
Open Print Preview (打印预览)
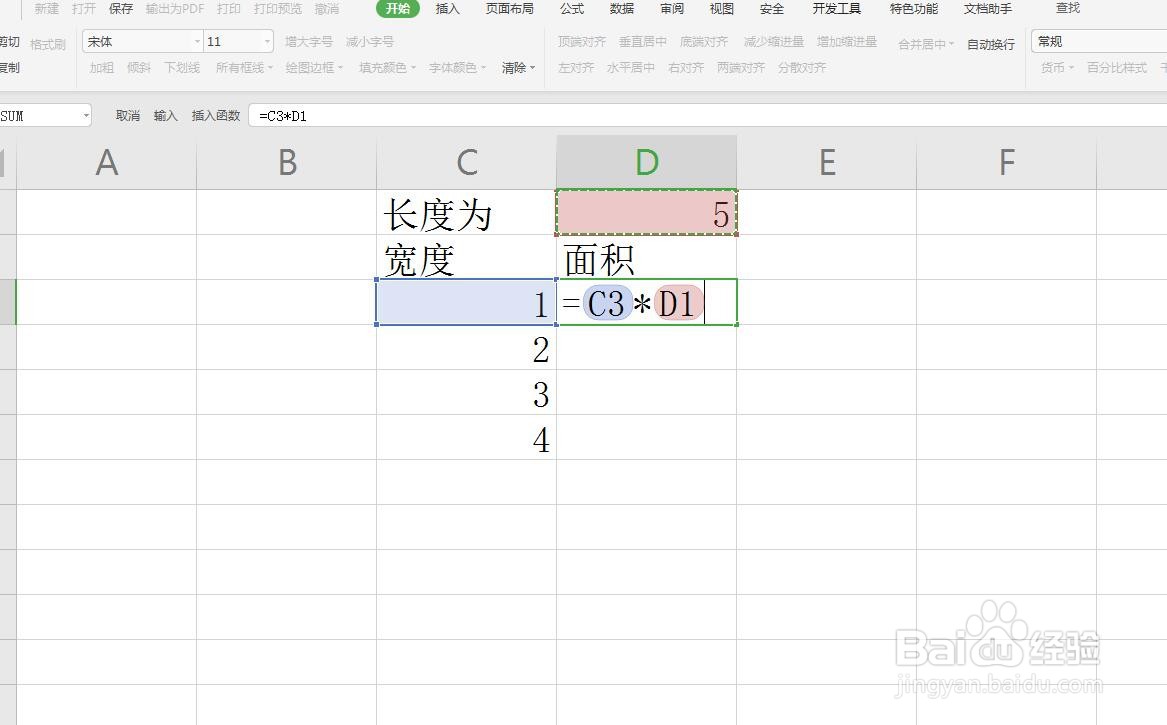(277, 8)
